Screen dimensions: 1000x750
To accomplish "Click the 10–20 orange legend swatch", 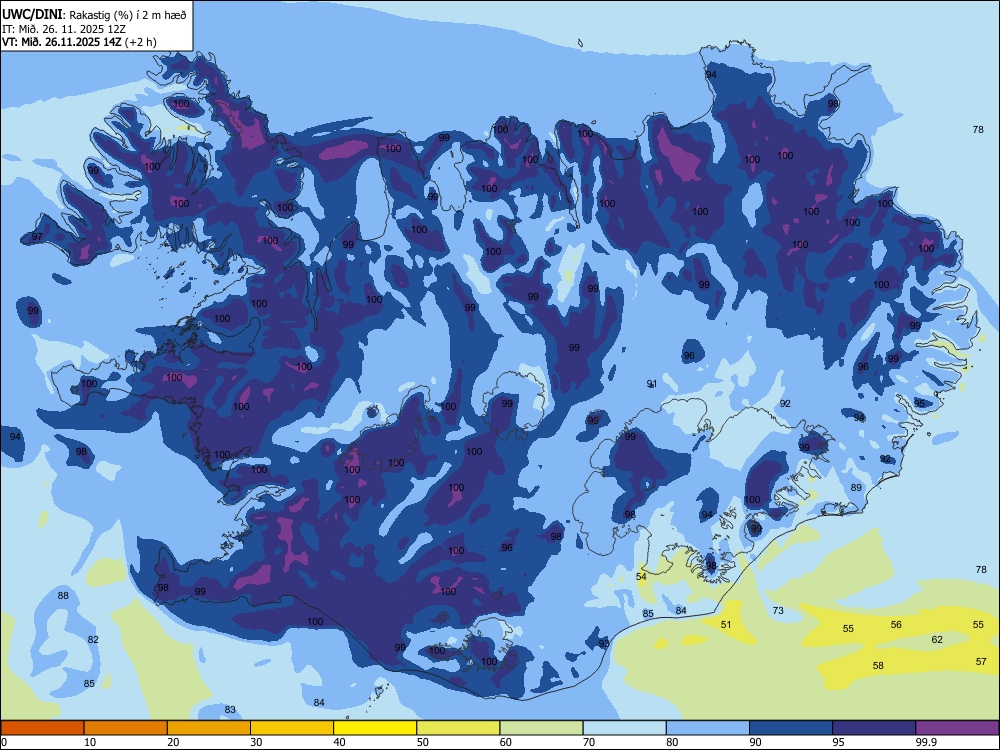I will pos(126,728).
